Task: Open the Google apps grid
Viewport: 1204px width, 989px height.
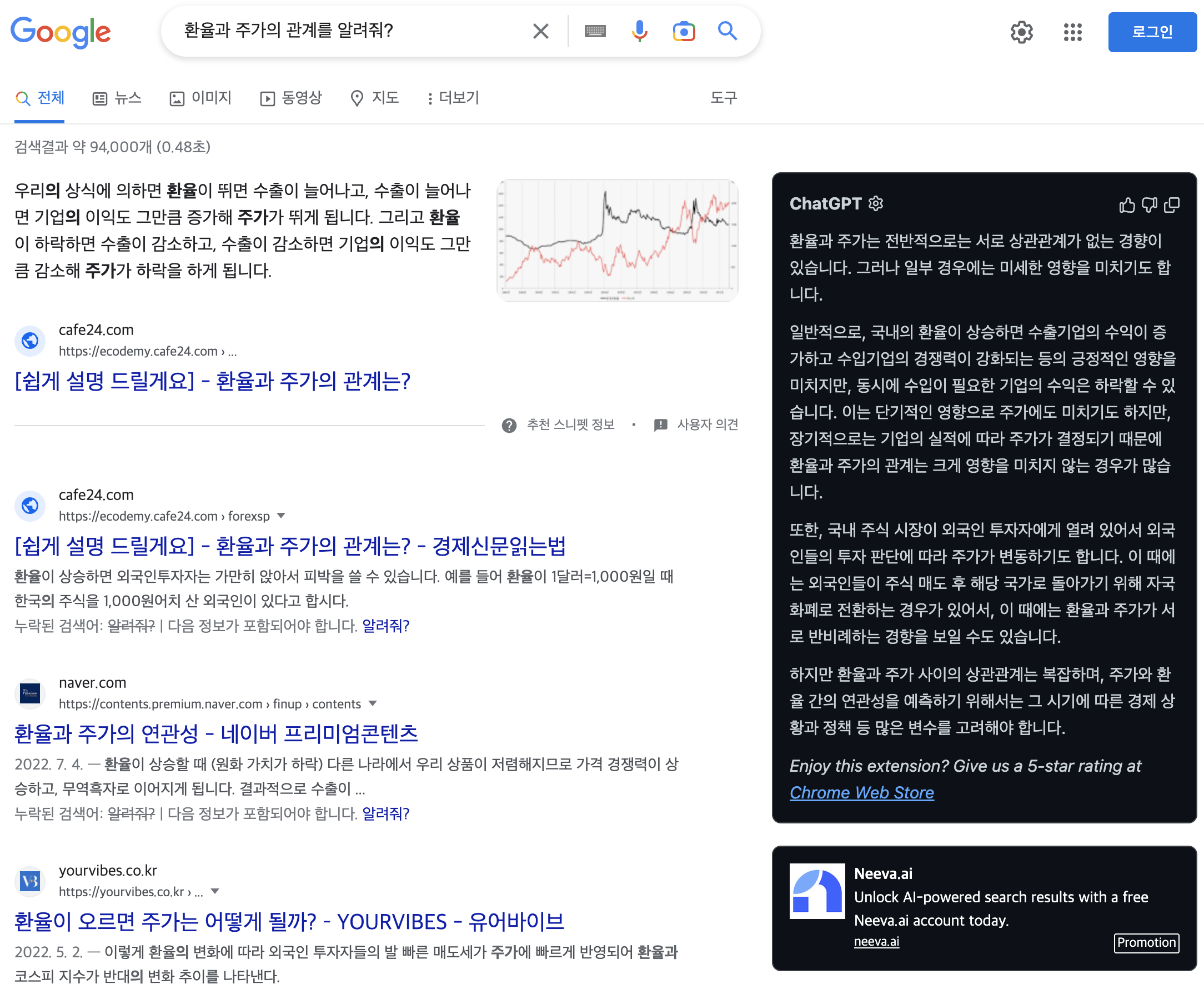Action: point(1072,32)
